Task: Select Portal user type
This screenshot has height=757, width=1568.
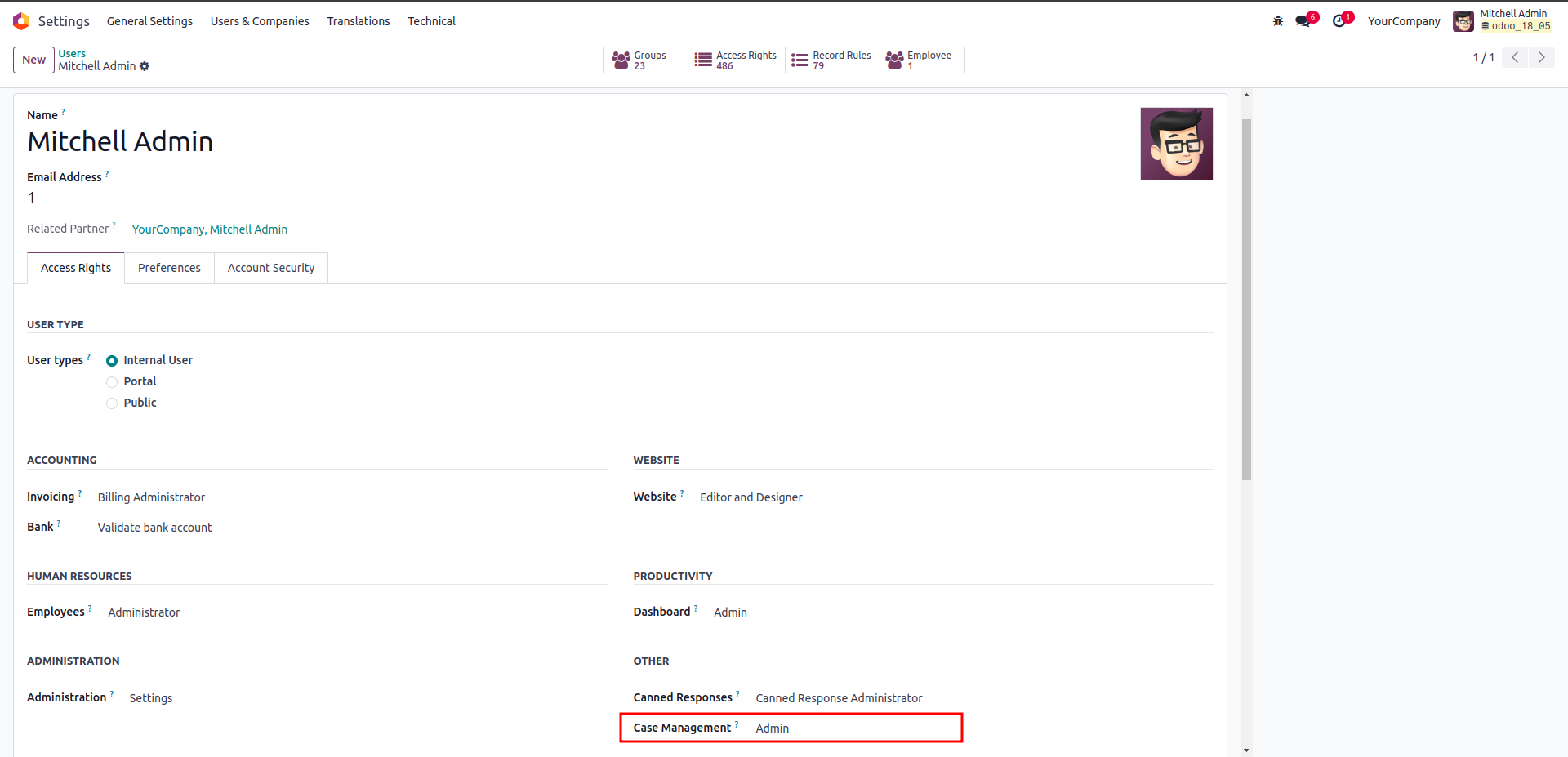Action: 112,382
